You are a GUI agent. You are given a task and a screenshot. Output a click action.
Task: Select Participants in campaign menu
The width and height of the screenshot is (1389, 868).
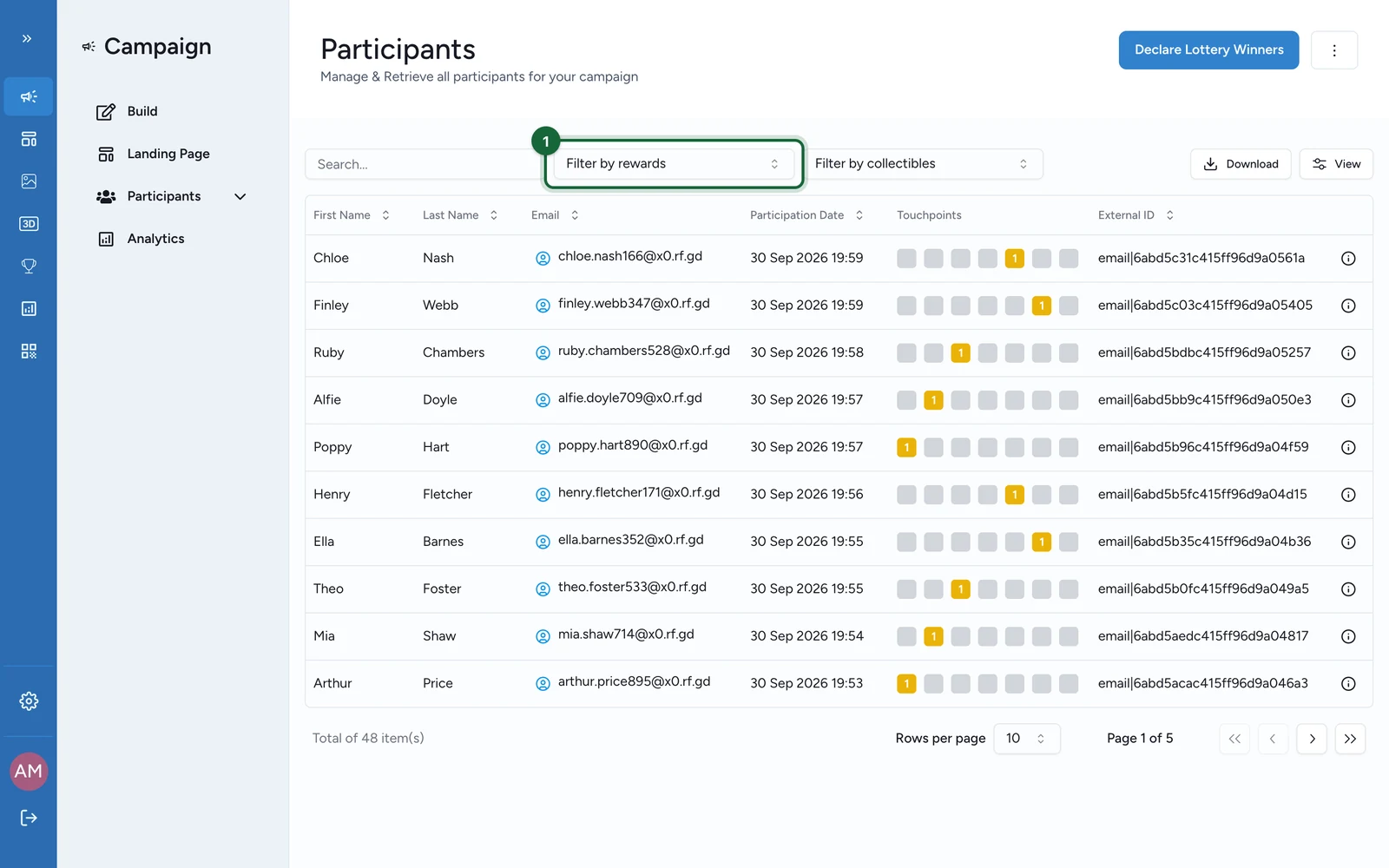(x=163, y=197)
